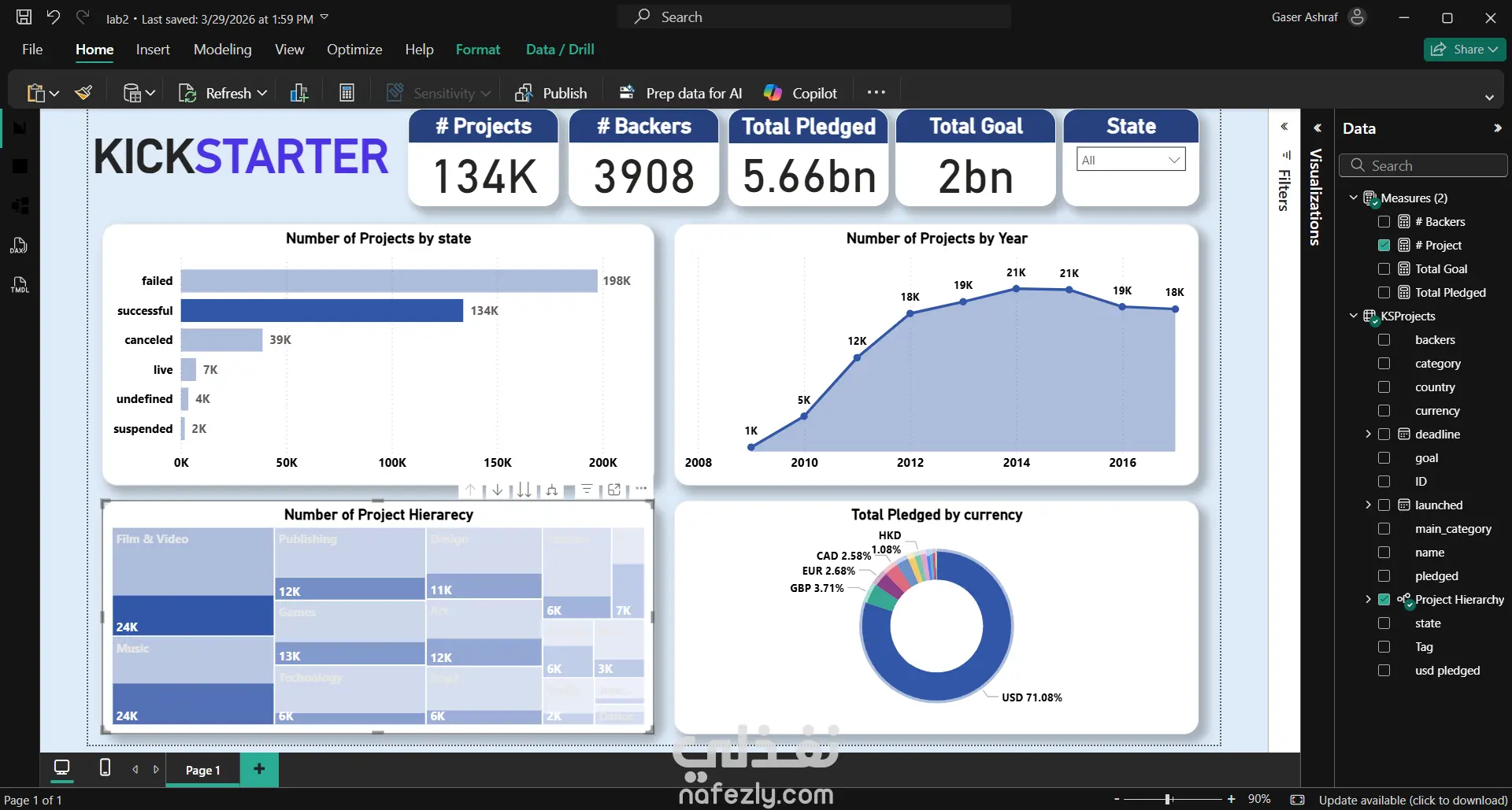Open the ribbon's more options ellipsis
This screenshot has height=810, width=1512.
(876, 92)
